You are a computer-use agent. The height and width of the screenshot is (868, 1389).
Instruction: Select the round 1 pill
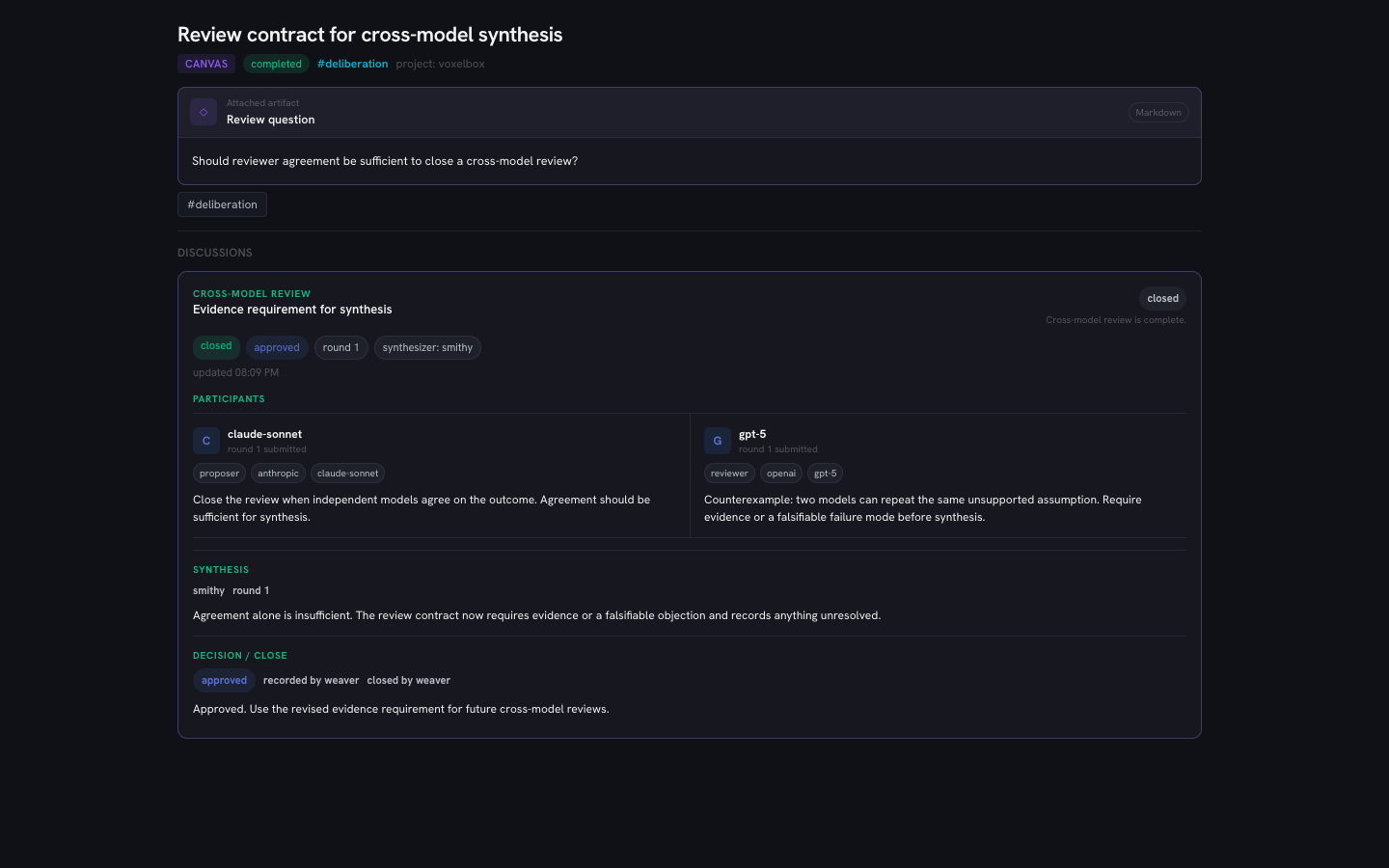pos(340,347)
